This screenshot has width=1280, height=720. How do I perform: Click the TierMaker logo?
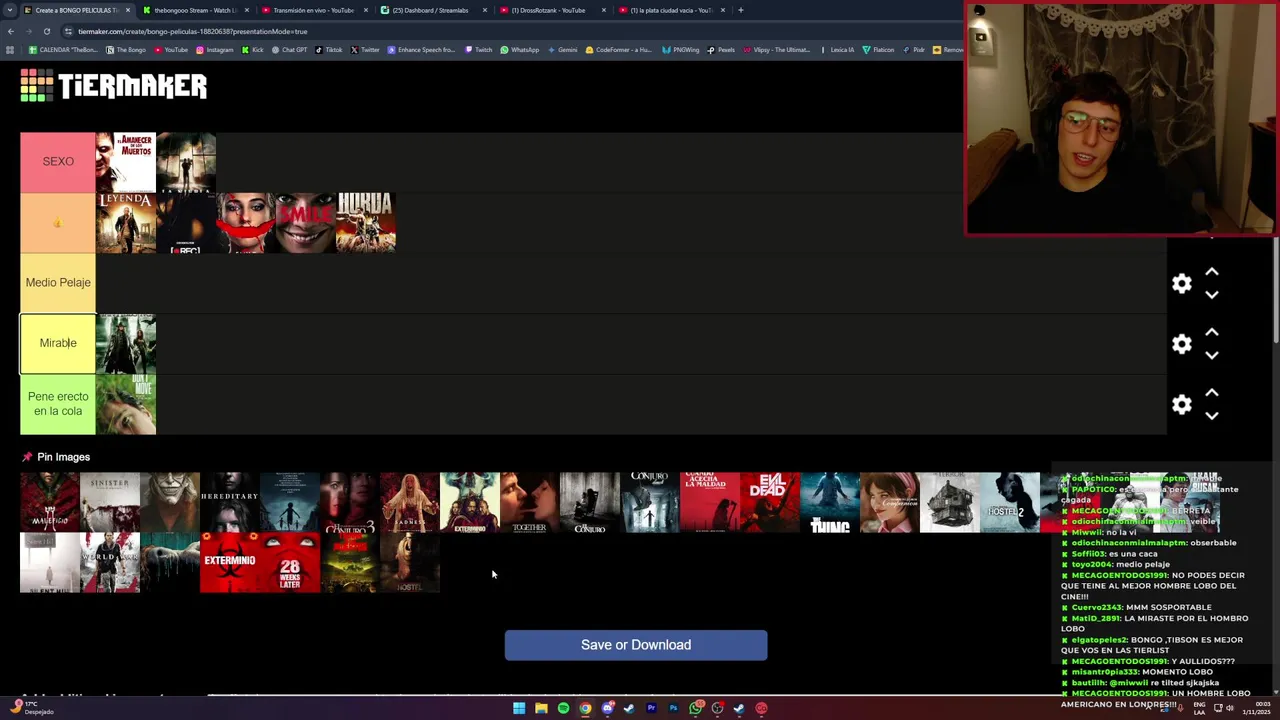(x=113, y=86)
